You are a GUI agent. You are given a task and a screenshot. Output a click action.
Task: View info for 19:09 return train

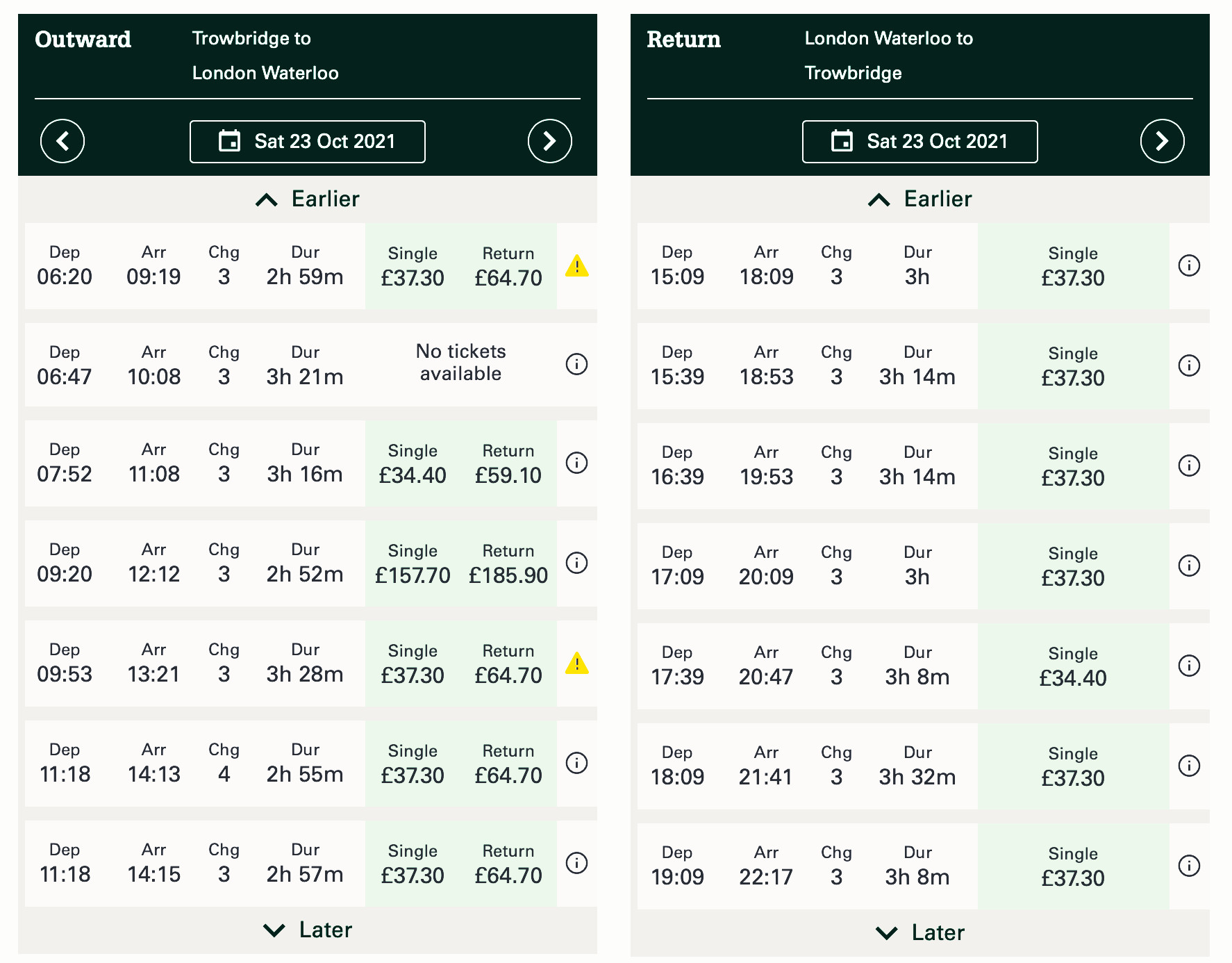(x=1189, y=866)
